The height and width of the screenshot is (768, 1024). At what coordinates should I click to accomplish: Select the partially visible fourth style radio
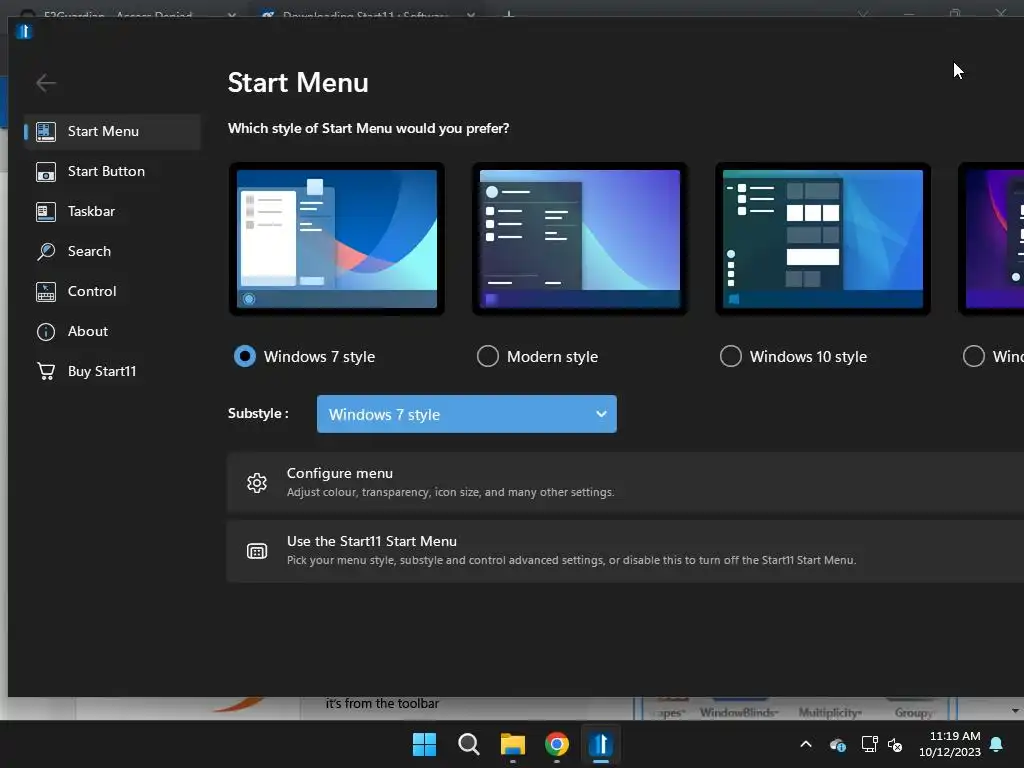click(x=974, y=357)
